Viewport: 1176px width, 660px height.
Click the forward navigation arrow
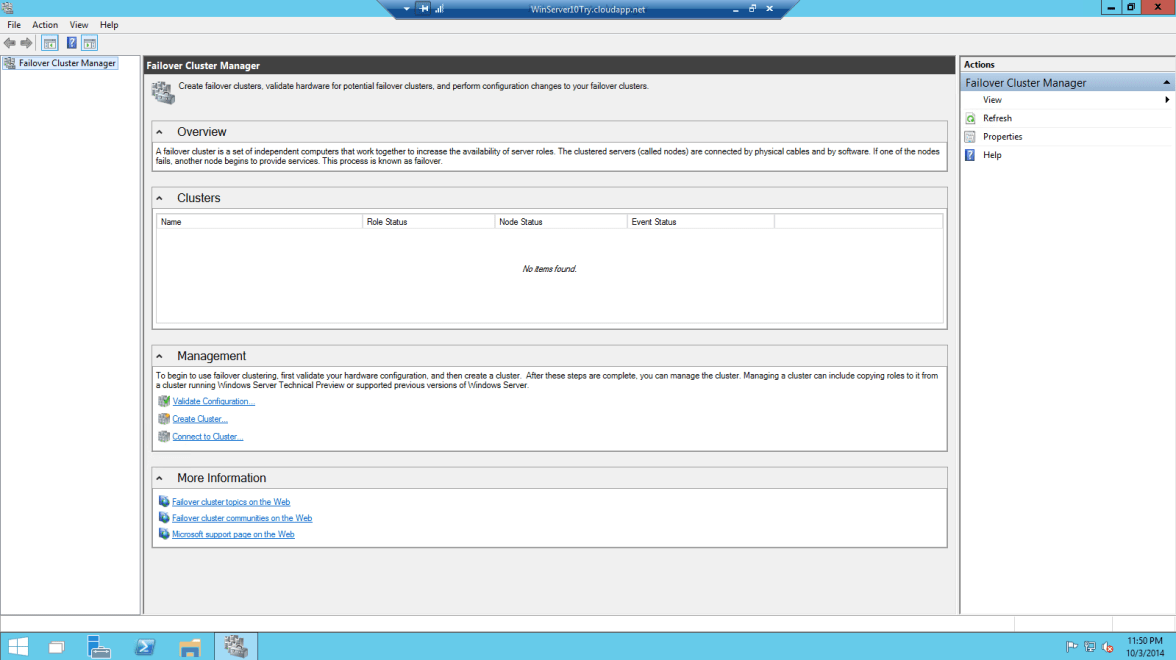26,42
